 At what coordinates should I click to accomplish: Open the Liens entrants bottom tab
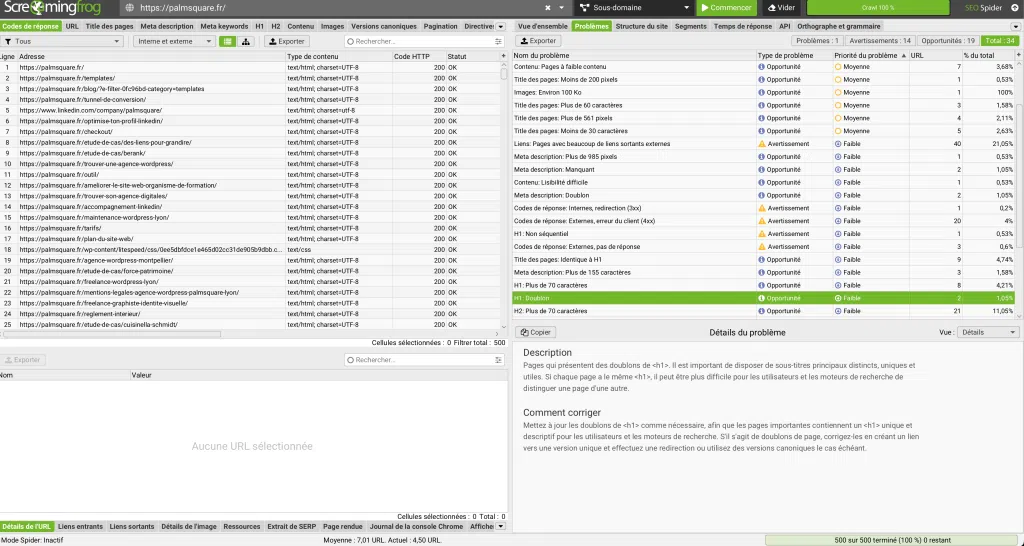pyautogui.click(x=80, y=526)
